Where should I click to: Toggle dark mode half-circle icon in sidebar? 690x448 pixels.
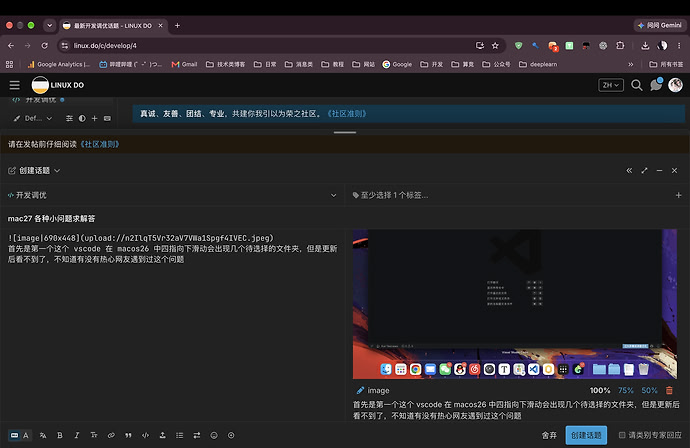point(82,118)
